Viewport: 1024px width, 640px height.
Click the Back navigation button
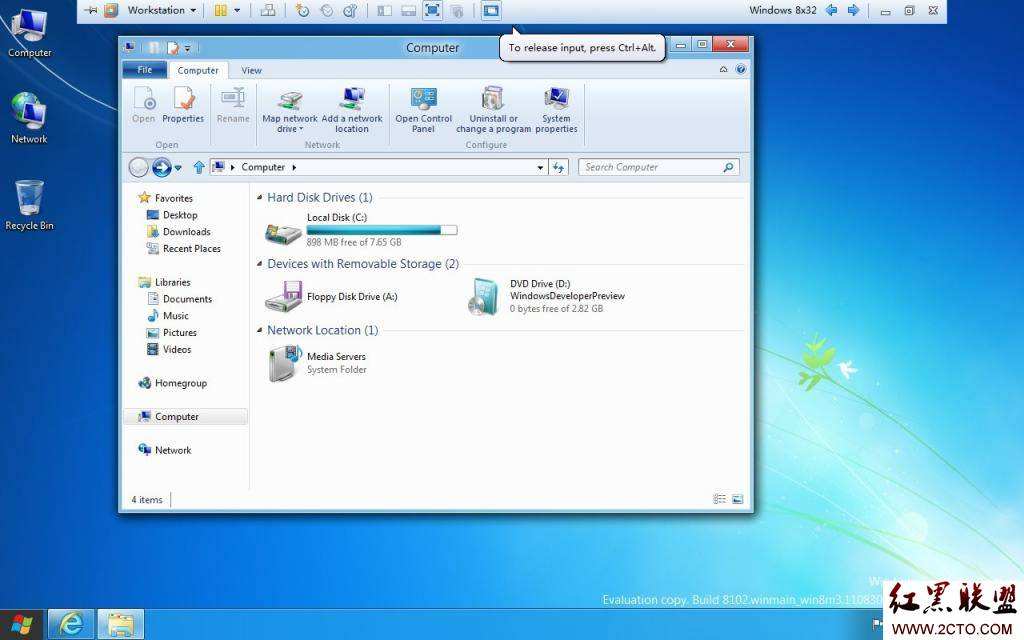tap(138, 167)
